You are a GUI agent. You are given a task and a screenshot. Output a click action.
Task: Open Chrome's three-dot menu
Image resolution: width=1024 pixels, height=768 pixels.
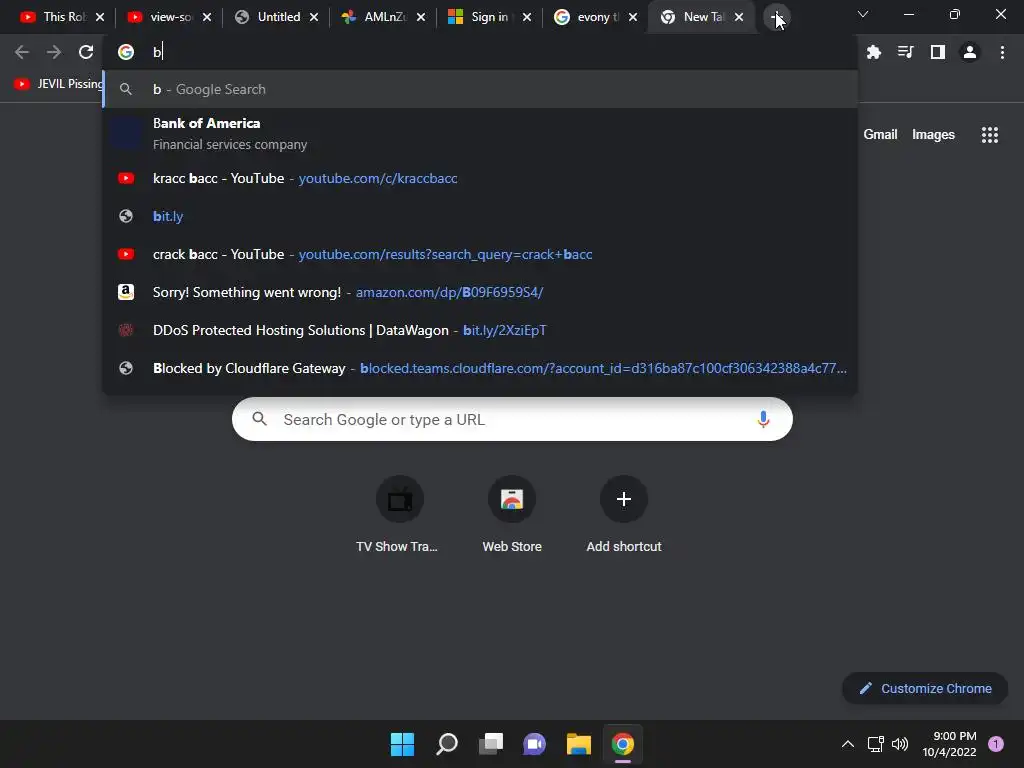(x=1002, y=52)
